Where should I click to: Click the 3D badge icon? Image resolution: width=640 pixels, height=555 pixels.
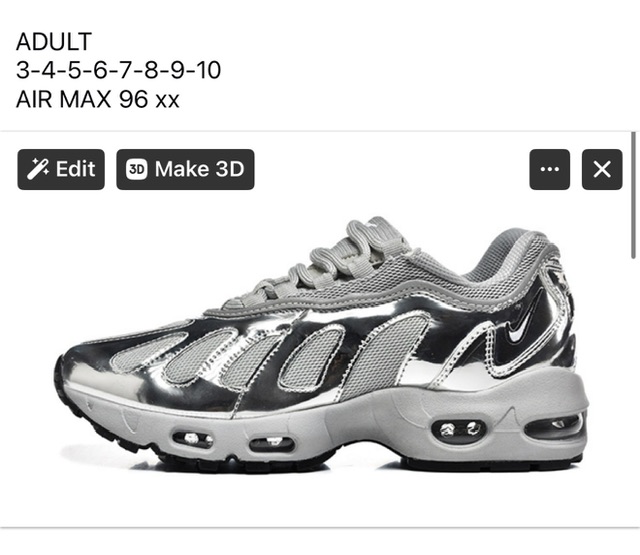point(136,169)
